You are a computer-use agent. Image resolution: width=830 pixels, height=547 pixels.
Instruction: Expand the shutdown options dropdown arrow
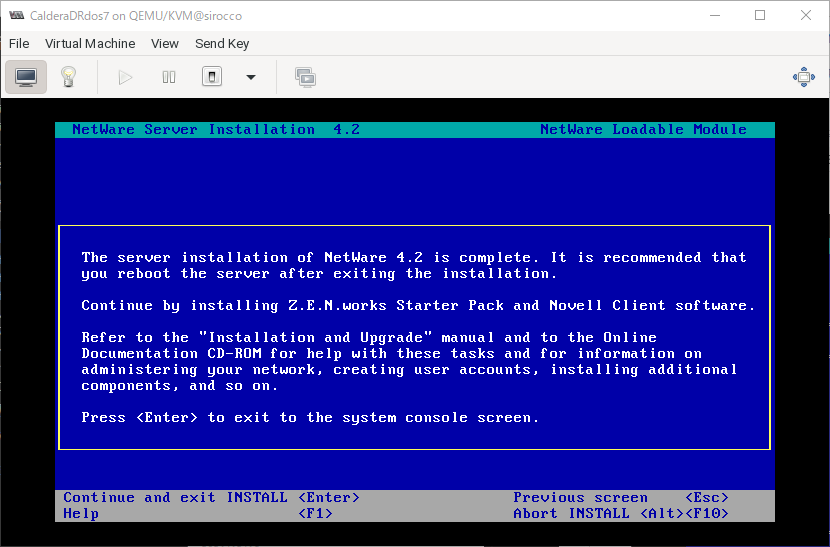click(251, 77)
